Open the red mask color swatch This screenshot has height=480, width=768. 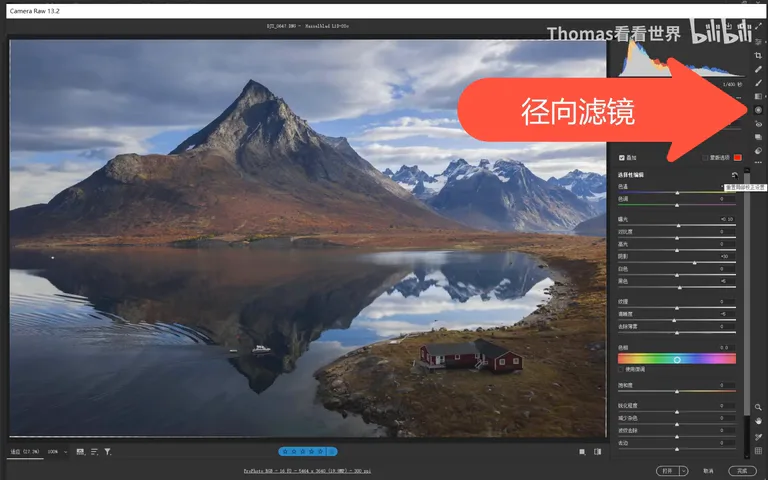(737, 158)
